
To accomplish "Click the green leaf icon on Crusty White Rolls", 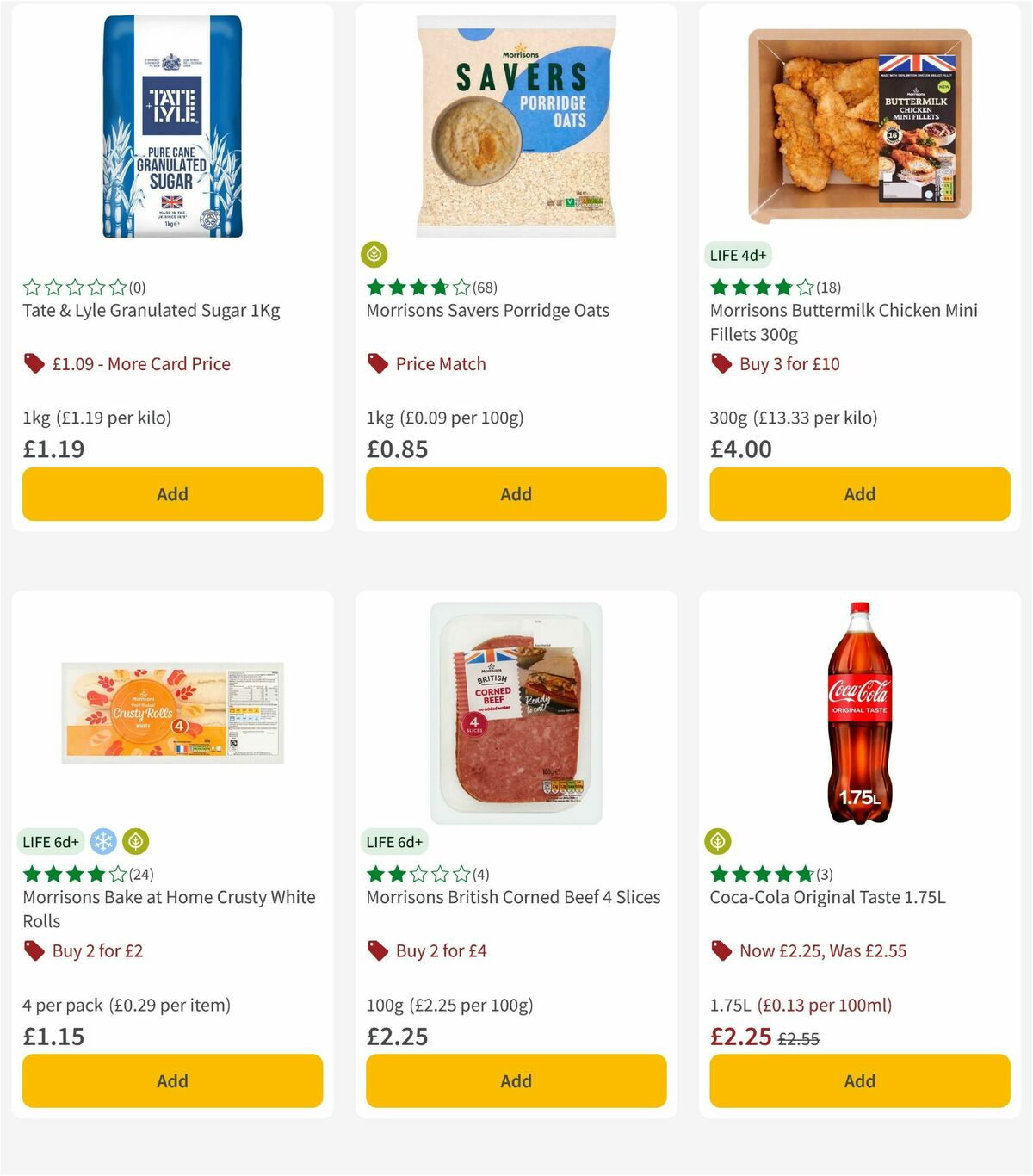I will pos(135,841).
